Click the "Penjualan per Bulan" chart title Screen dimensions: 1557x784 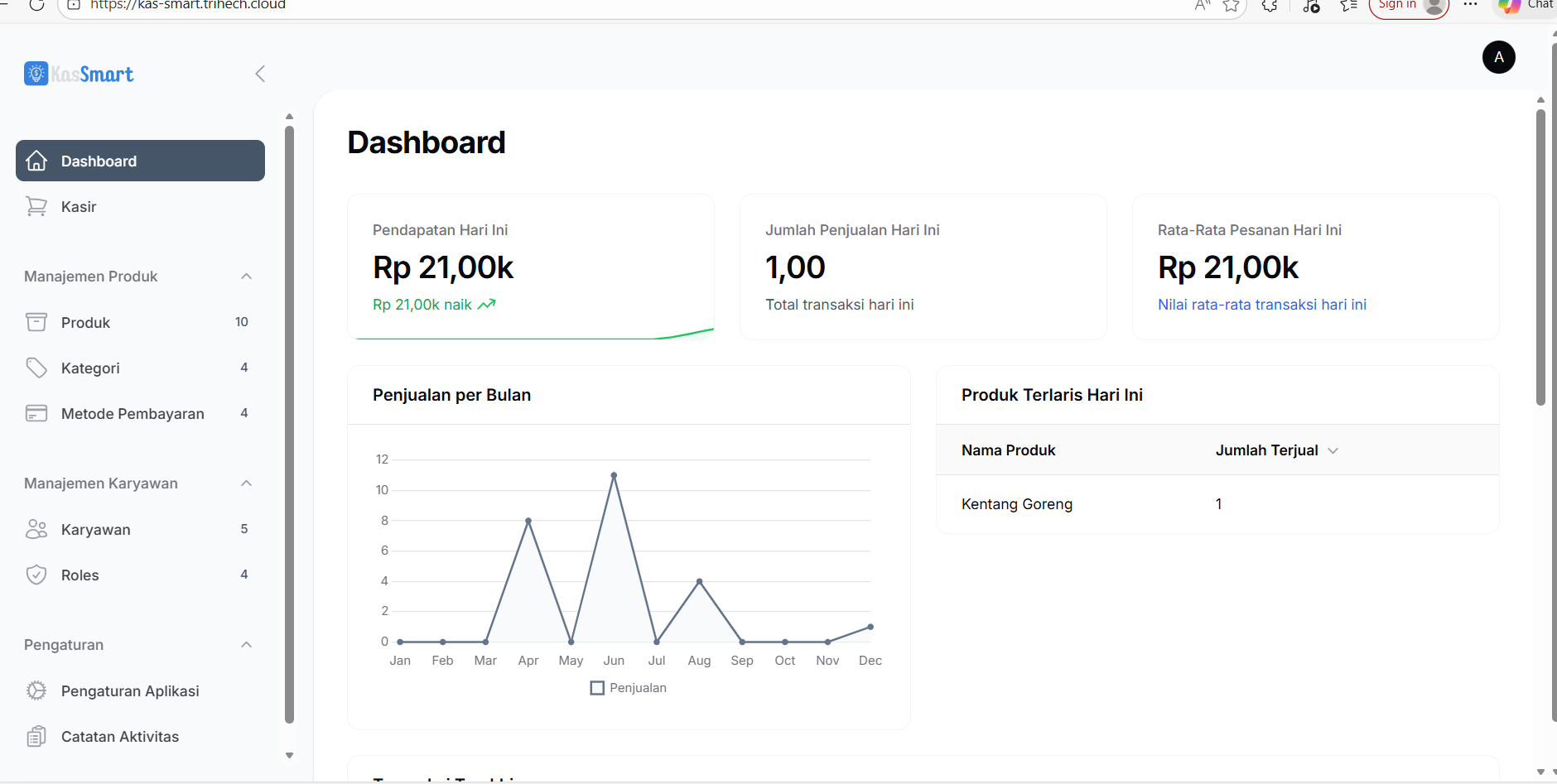pos(451,395)
